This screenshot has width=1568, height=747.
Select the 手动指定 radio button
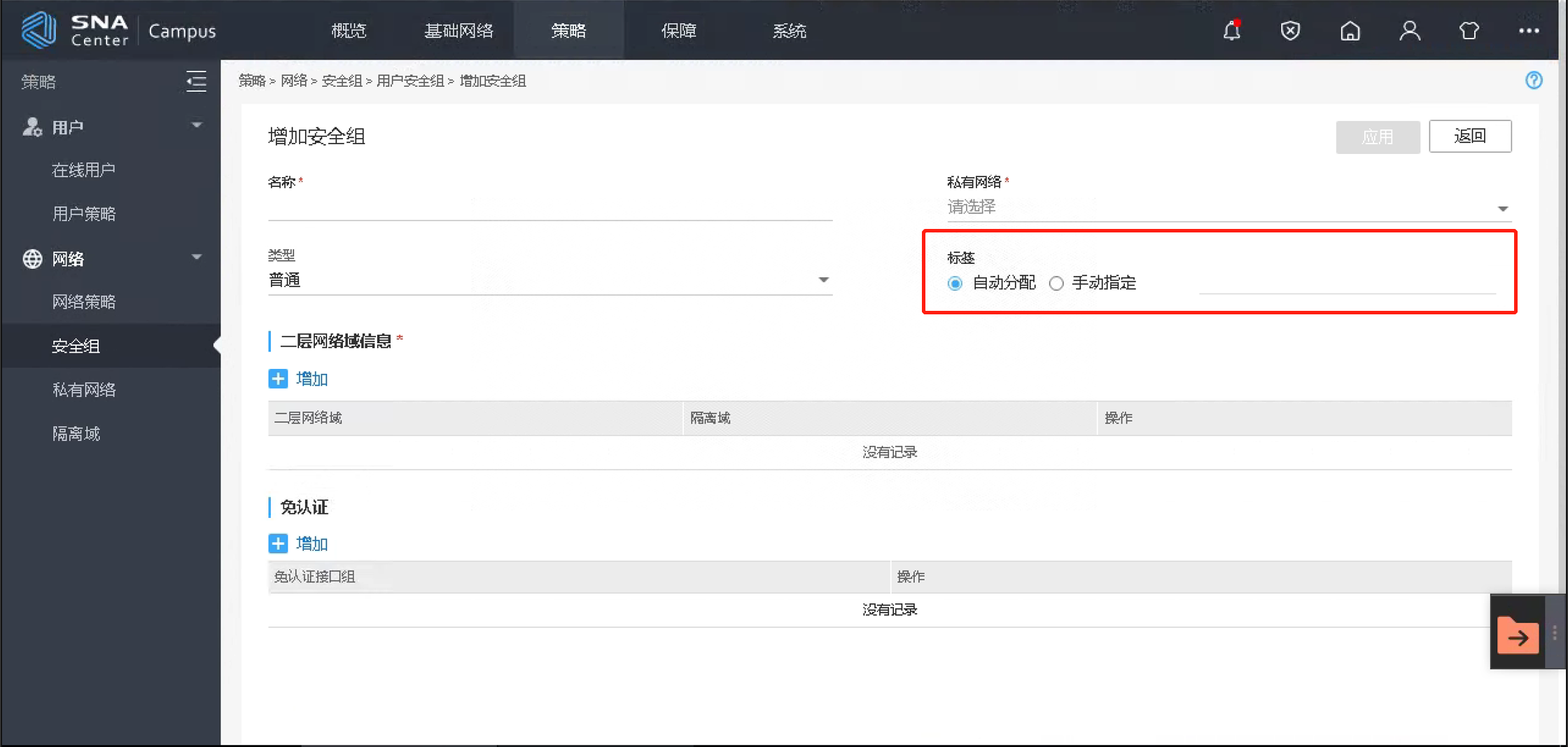pyautogui.click(x=1056, y=284)
